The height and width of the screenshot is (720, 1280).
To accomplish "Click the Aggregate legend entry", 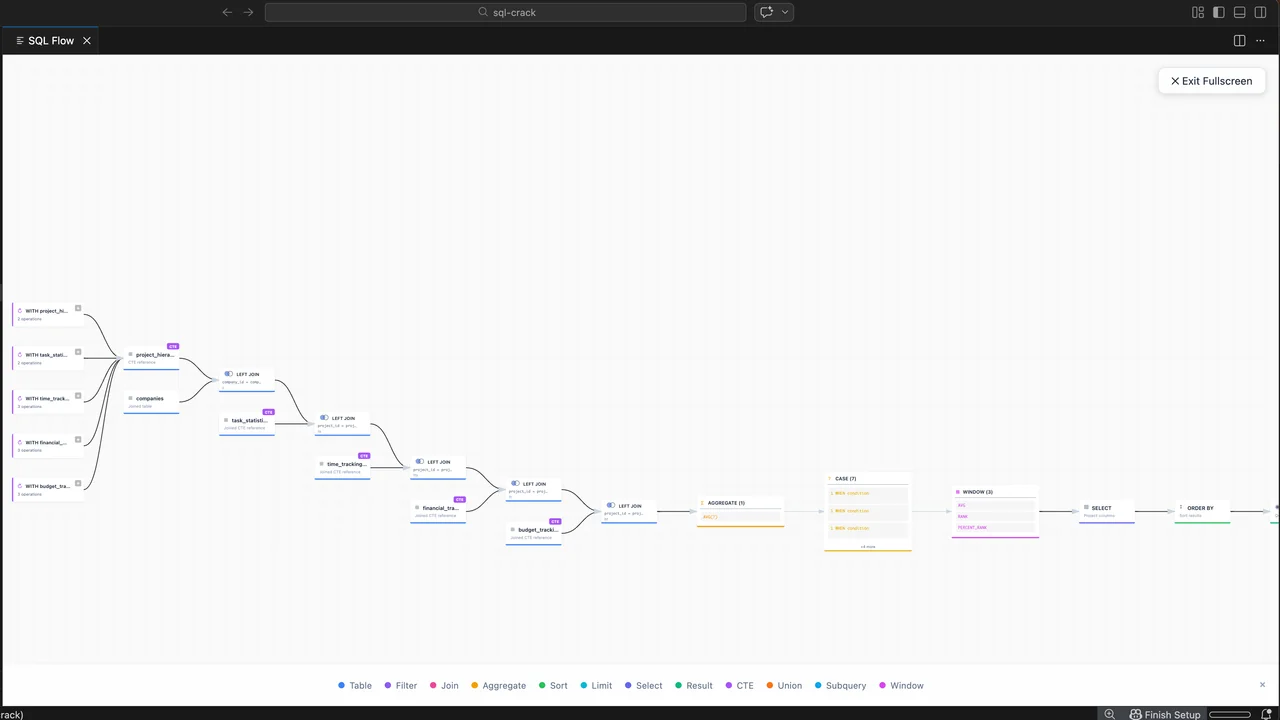I will pyautogui.click(x=498, y=685).
